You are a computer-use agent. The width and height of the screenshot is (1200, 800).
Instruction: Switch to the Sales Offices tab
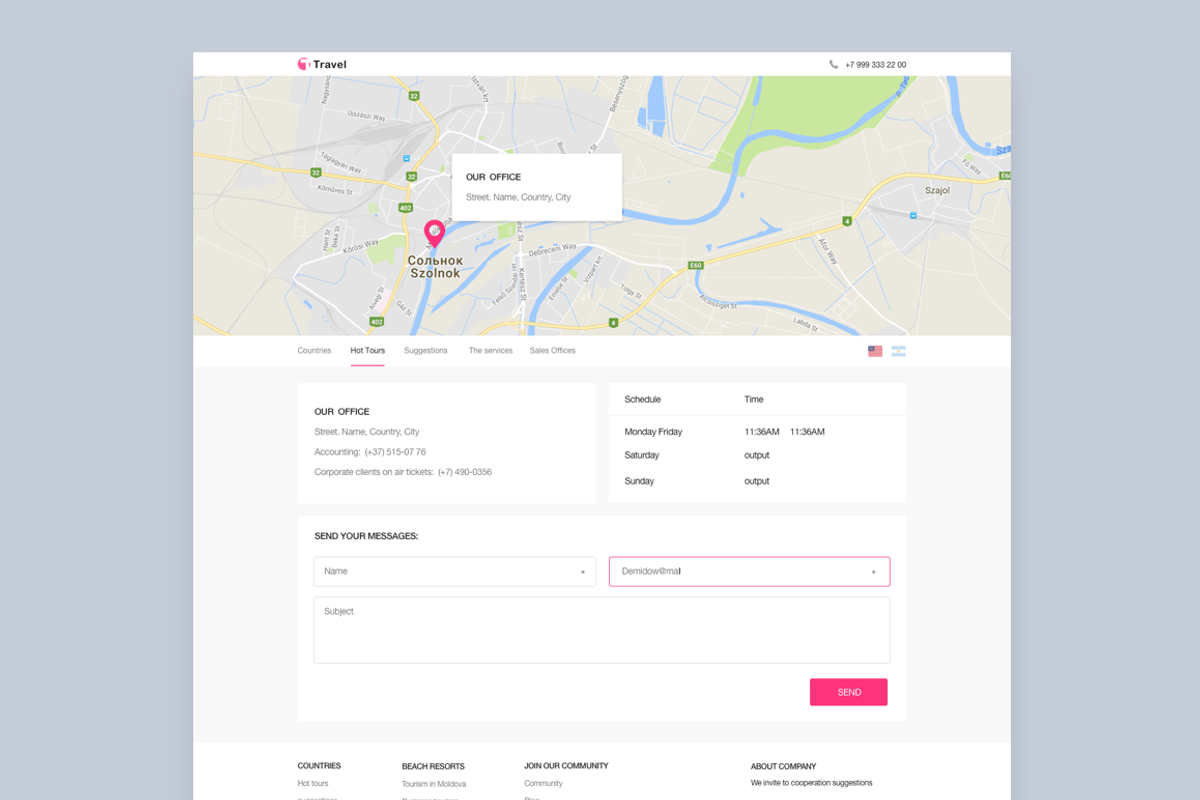pos(552,351)
